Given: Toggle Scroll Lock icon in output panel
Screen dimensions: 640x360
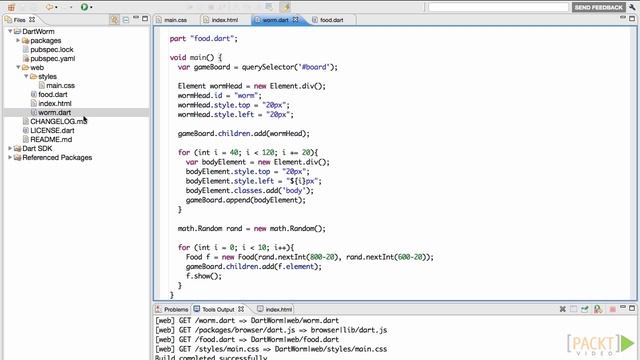Looking at the screenshot, I should [573, 309].
